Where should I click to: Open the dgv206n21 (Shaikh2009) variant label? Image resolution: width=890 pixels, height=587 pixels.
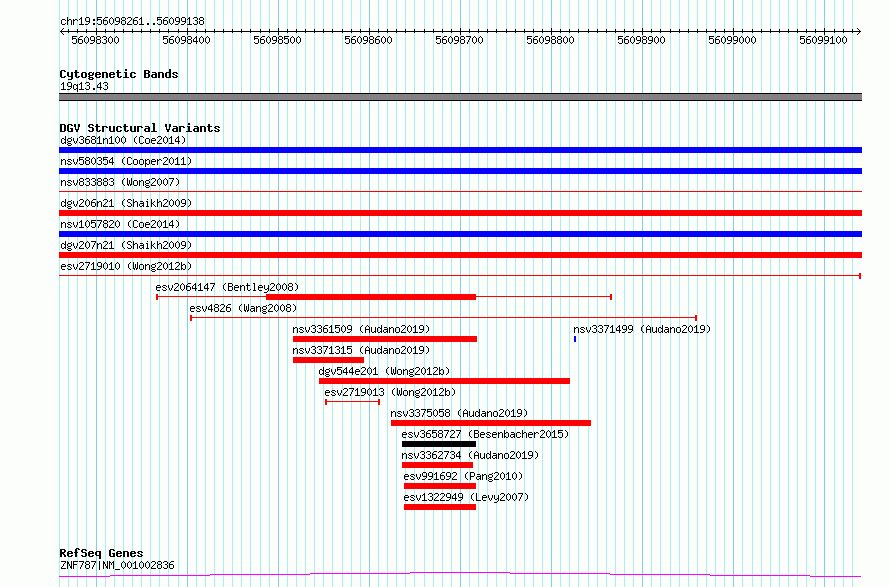click(126, 203)
